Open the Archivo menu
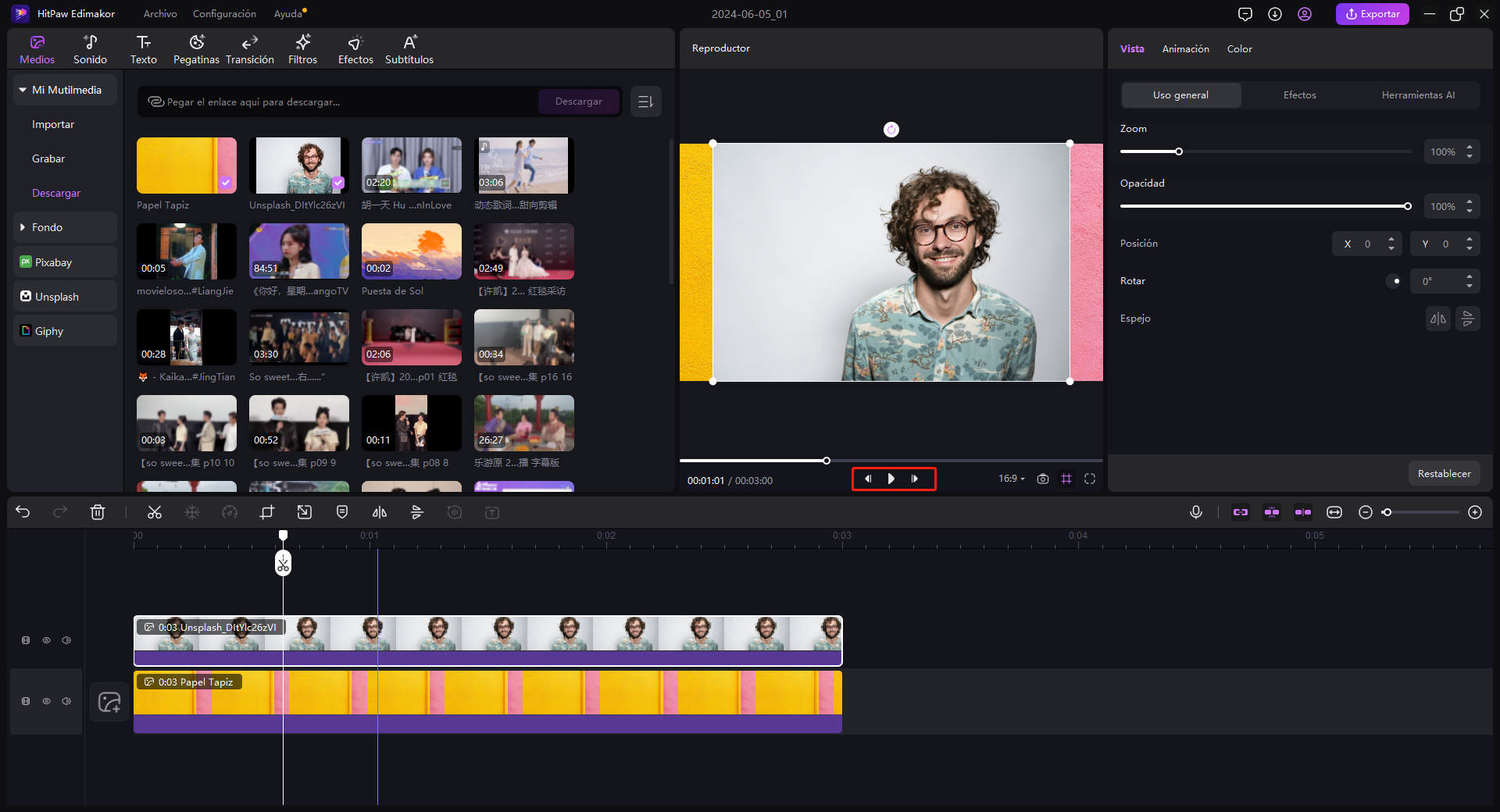This screenshot has height=812, width=1500. point(160,14)
